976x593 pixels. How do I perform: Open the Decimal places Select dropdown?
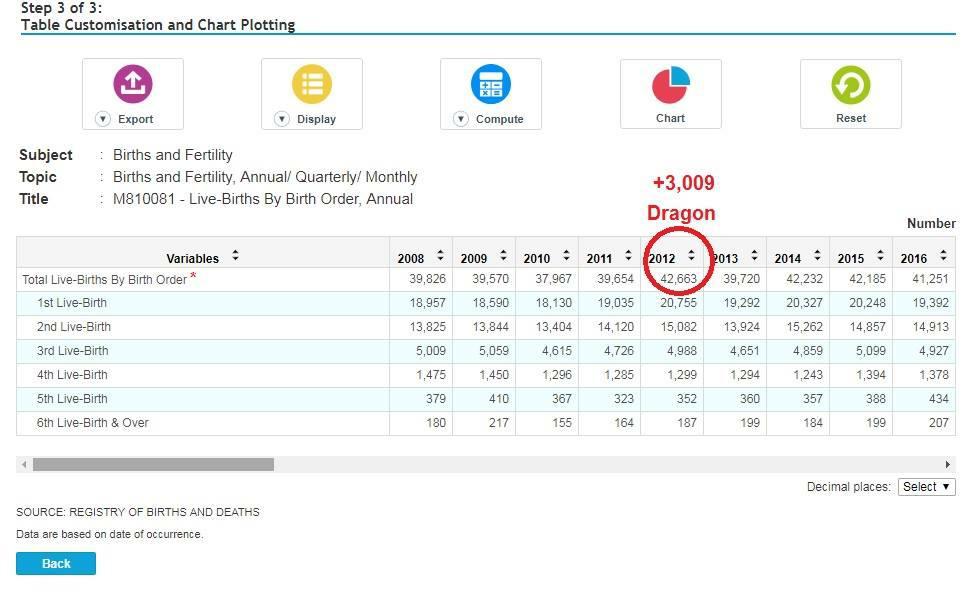coord(926,487)
